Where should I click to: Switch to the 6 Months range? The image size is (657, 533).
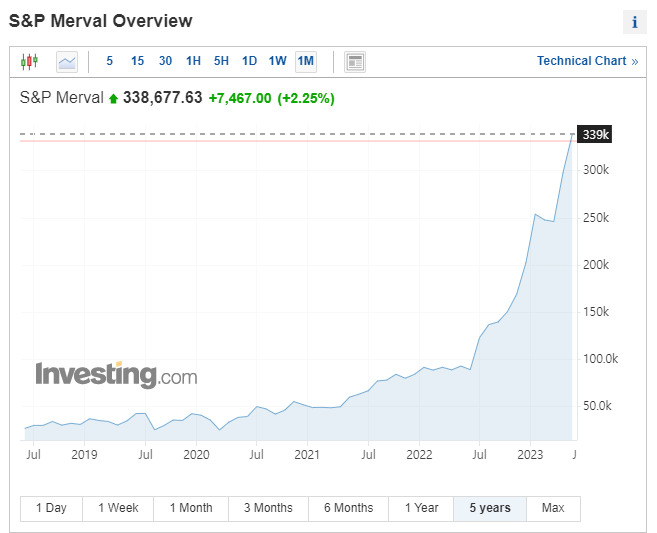[349, 508]
